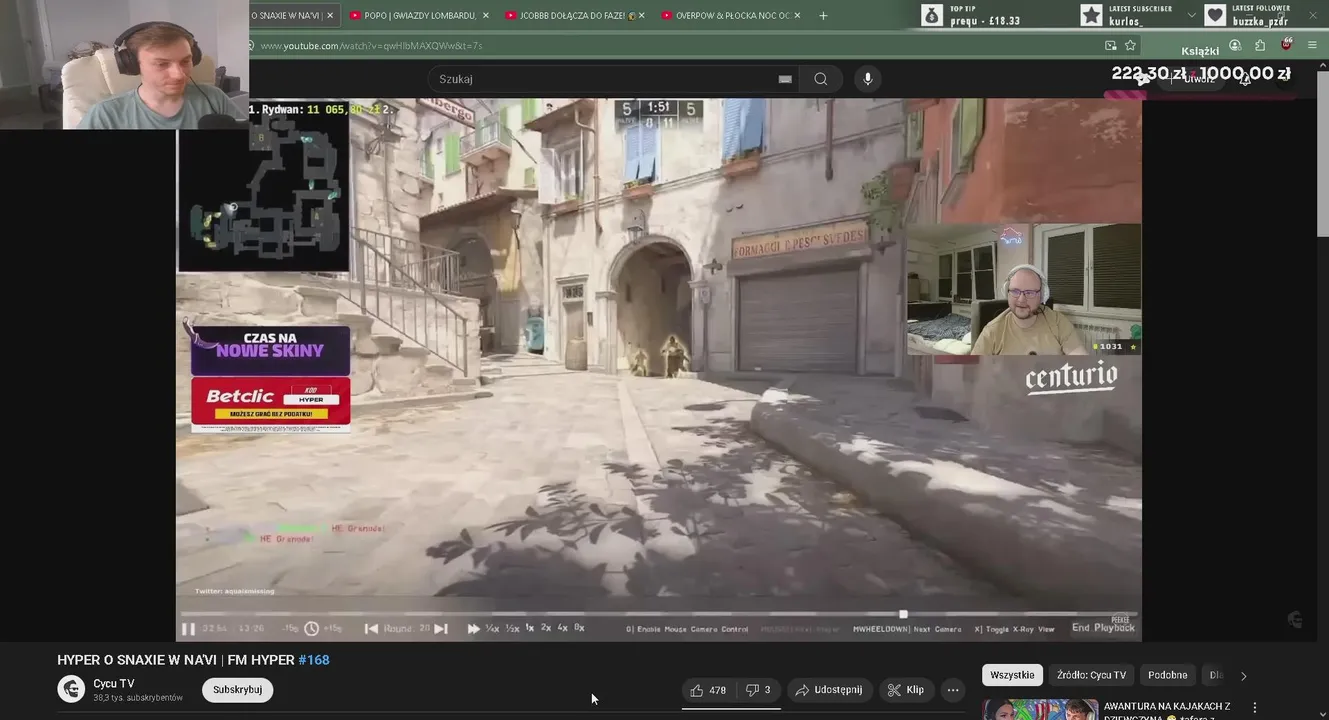Dislike the video with thumbs down
This screenshot has width=1329, height=720.
pyautogui.click(x=758, y=690)
